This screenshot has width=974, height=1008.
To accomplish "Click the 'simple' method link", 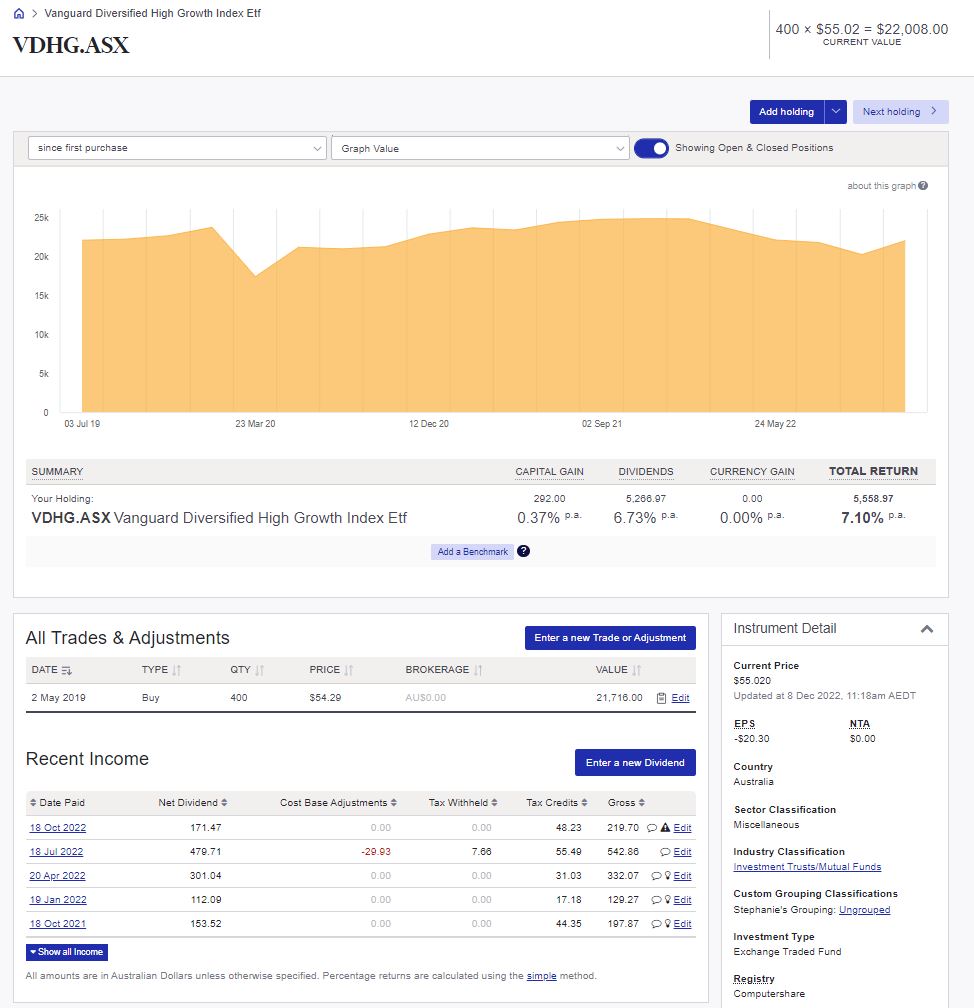I will [x=541, y=976].
